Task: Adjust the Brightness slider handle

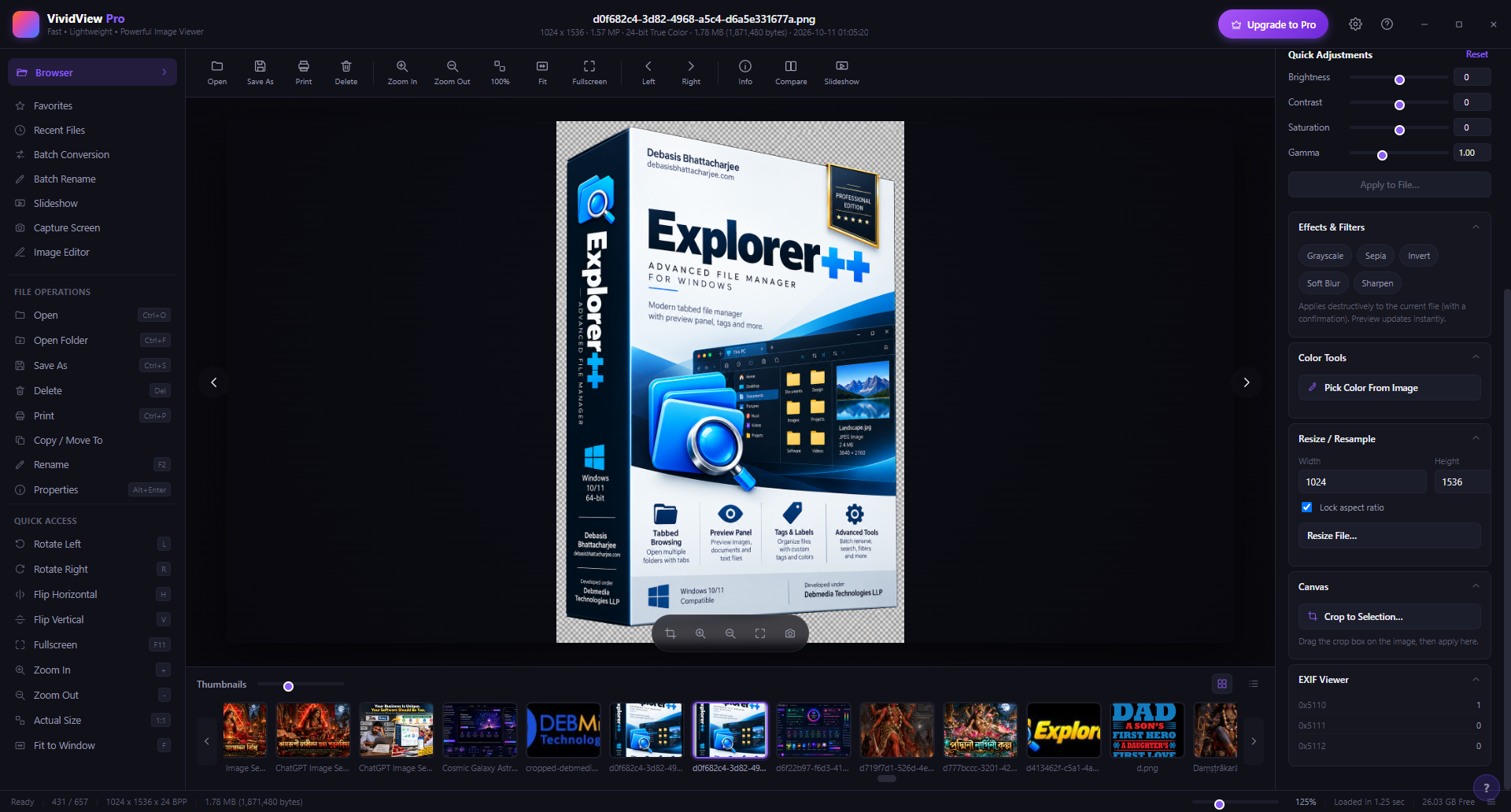Action: point(1399,79)
